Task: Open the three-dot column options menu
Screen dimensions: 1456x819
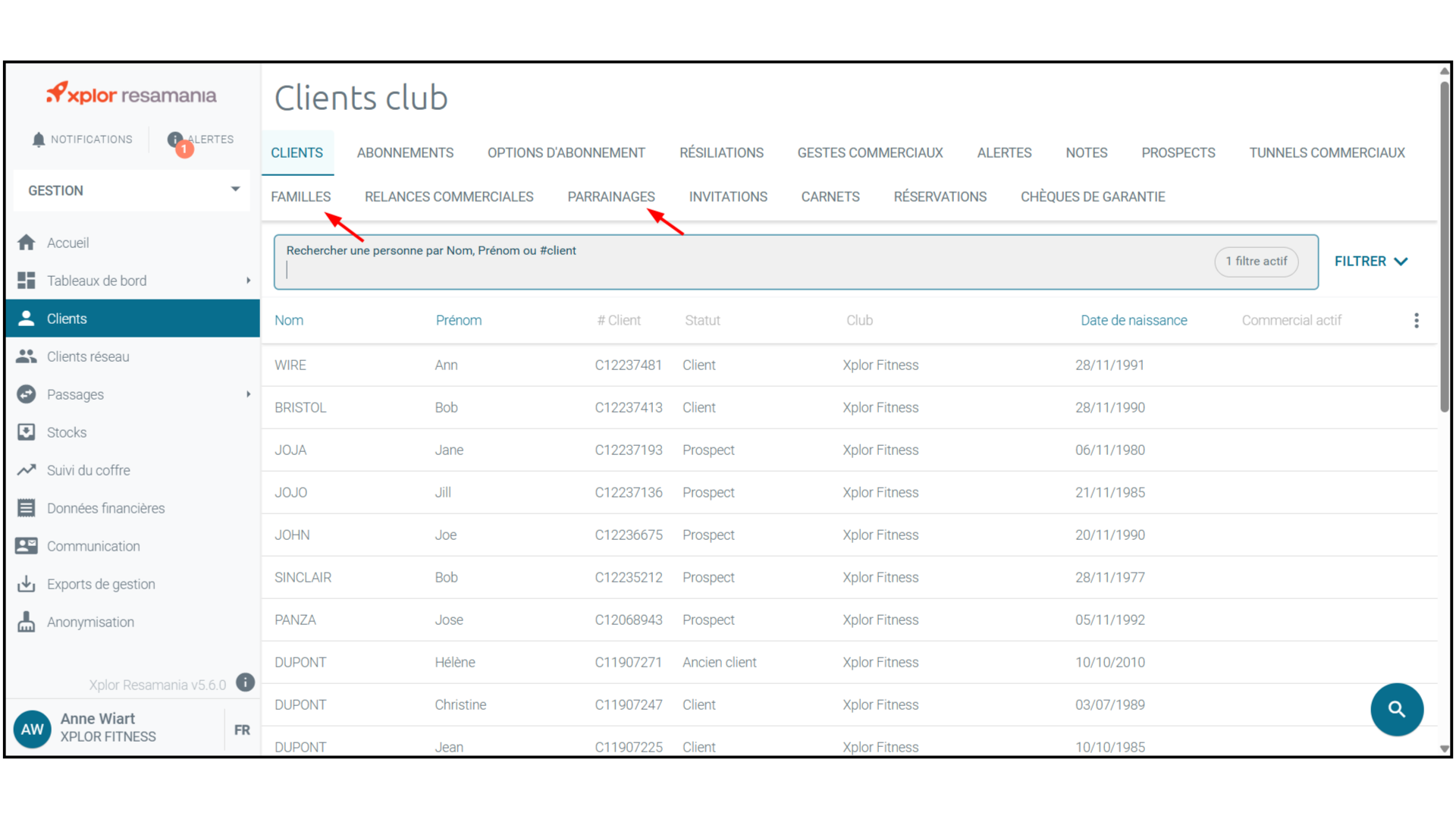Action: (x=1416, y=321)
